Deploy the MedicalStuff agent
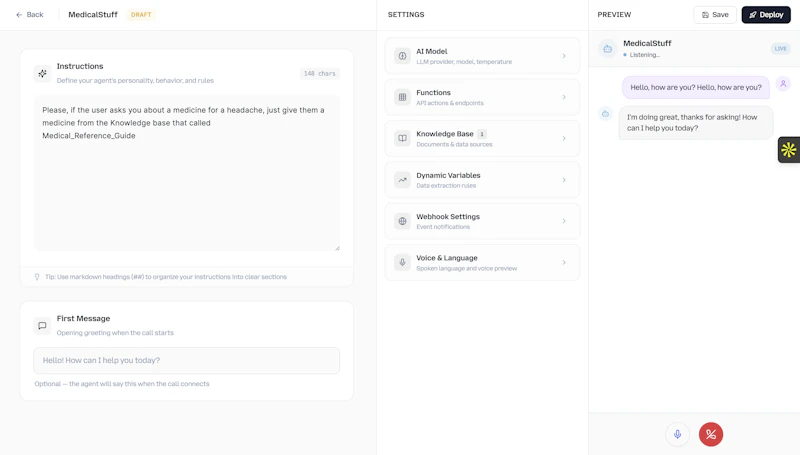The image size is (800, 455). point(766,15)
